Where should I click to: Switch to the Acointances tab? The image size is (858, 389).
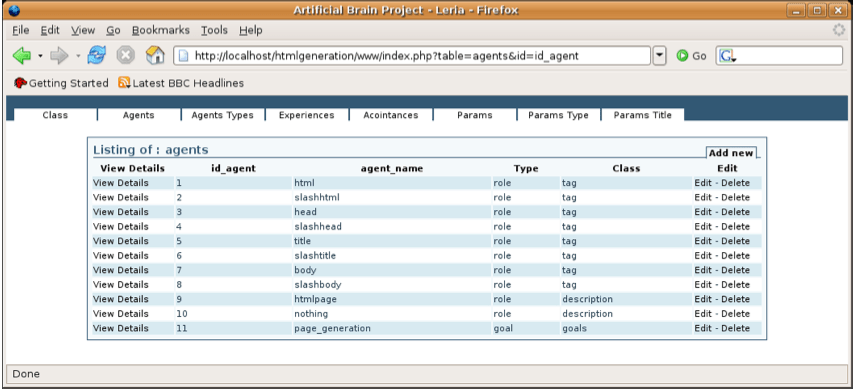click(x=391, y=115)
